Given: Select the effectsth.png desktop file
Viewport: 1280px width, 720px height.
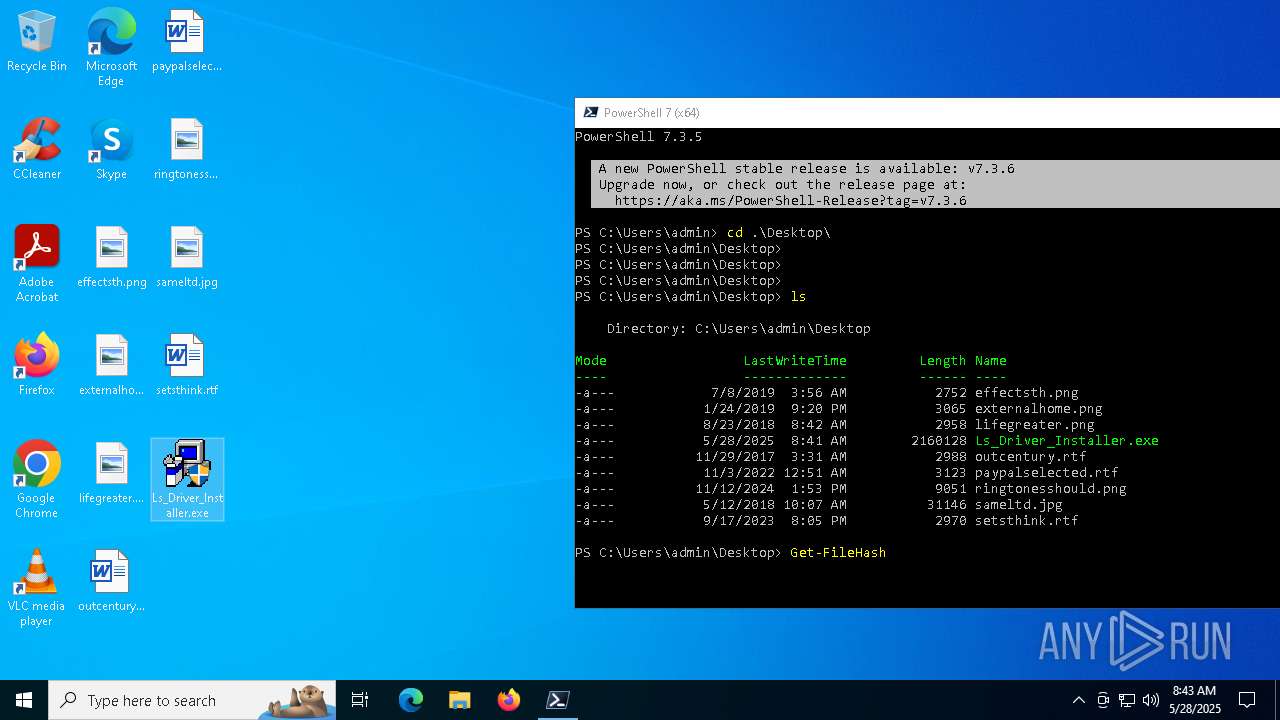Looking at the screenshot, I should (x=111, y=258).
